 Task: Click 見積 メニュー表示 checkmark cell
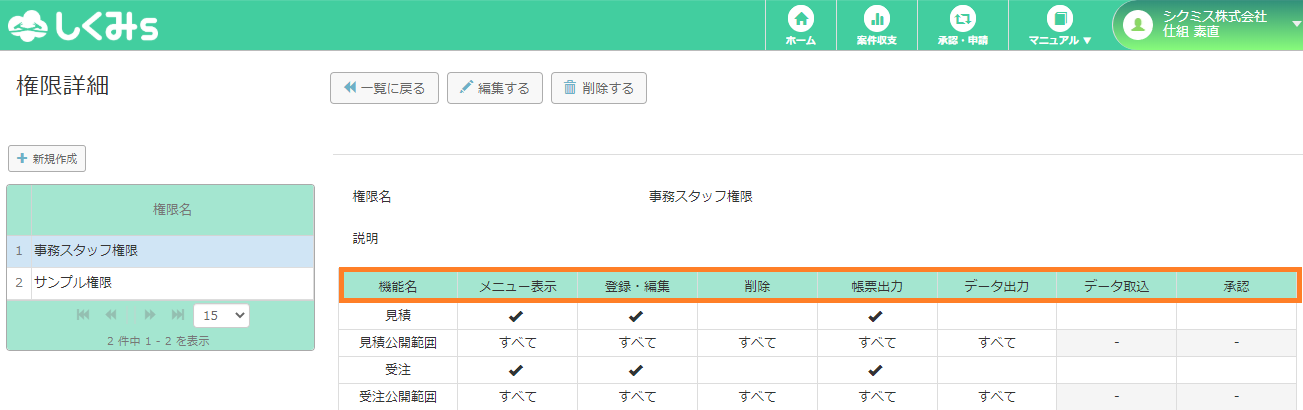click(517, 316)
